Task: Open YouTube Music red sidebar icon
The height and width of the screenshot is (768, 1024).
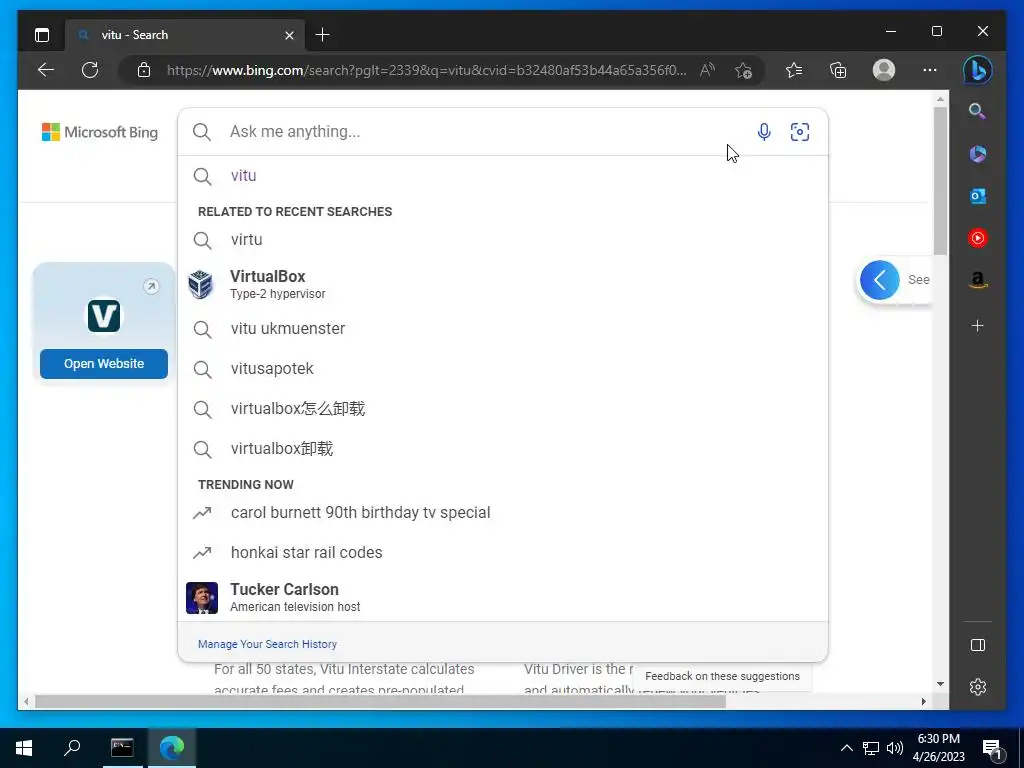Action: 978,238
